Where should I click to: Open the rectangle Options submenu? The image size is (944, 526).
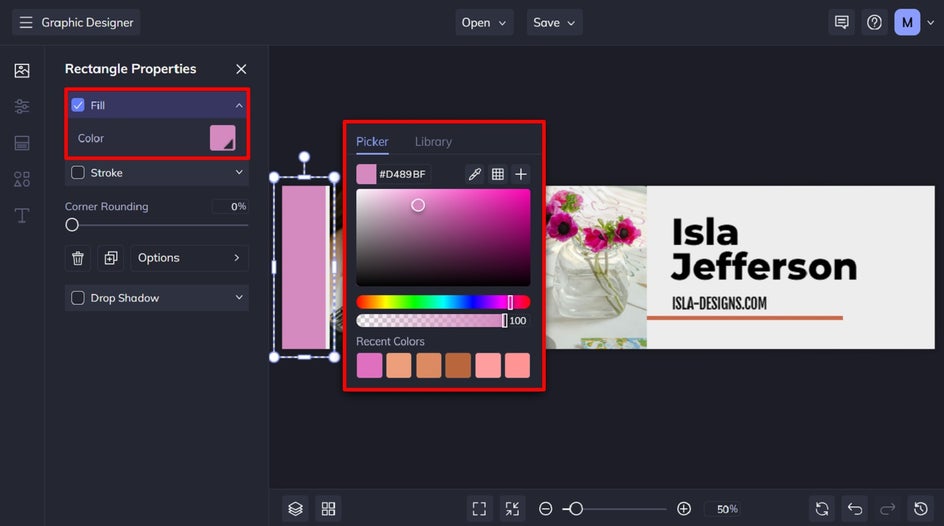(x=189, y=258)
